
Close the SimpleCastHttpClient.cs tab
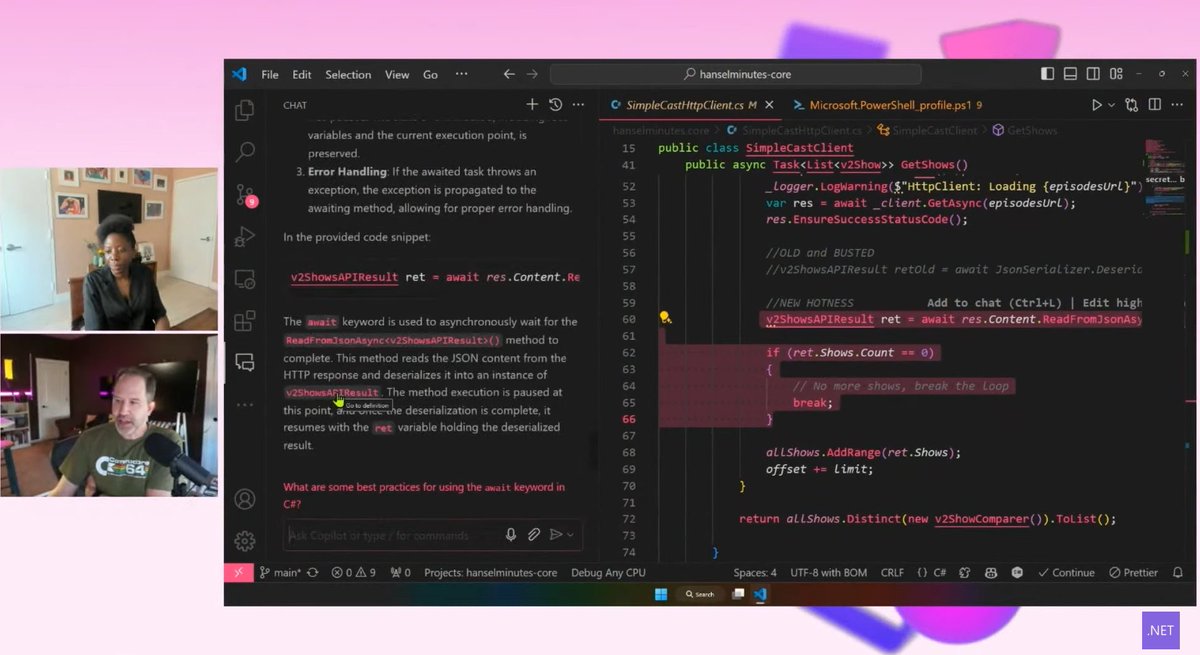pos(767,104)
